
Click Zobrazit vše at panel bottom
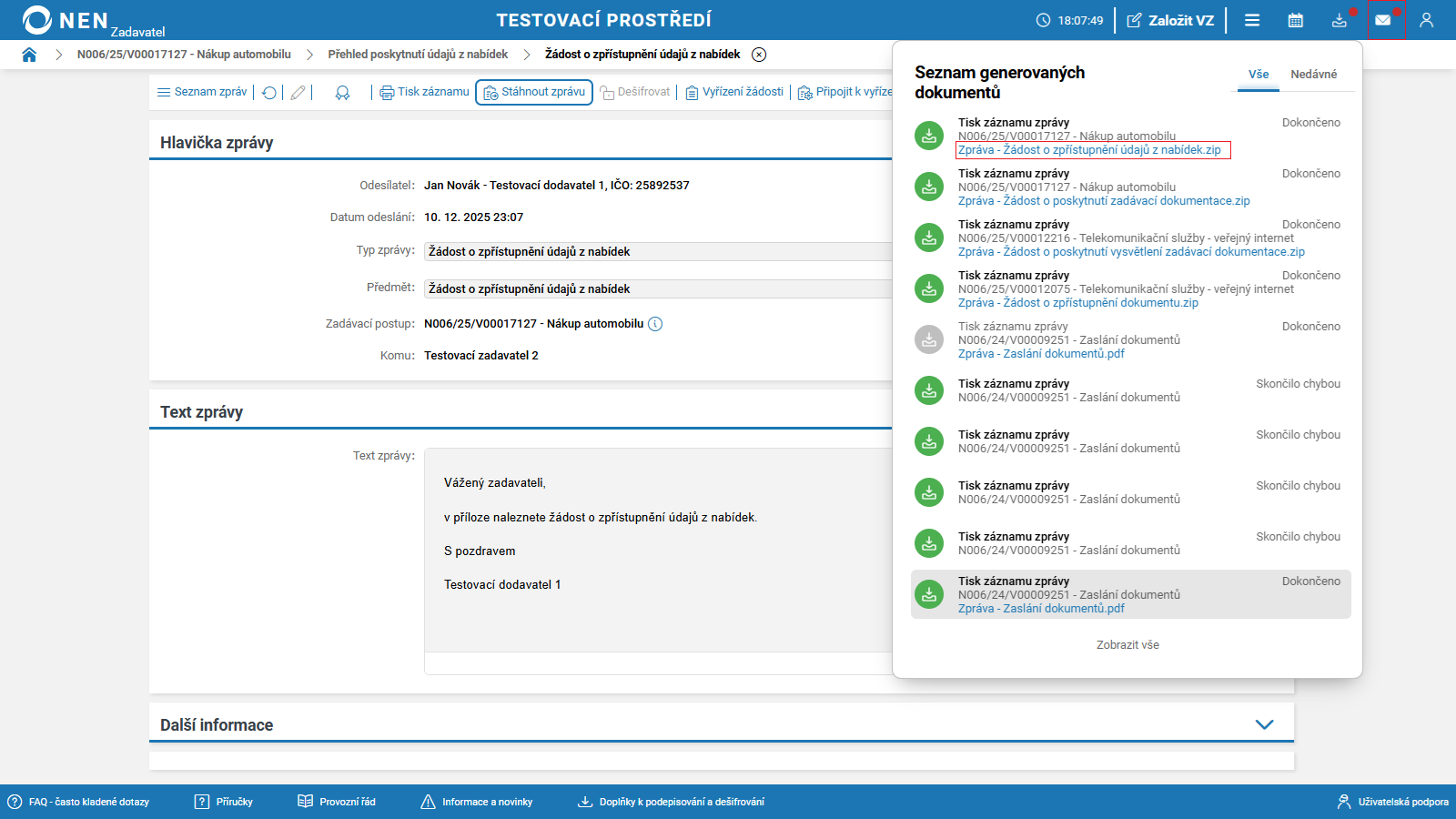pos(1127,645)
